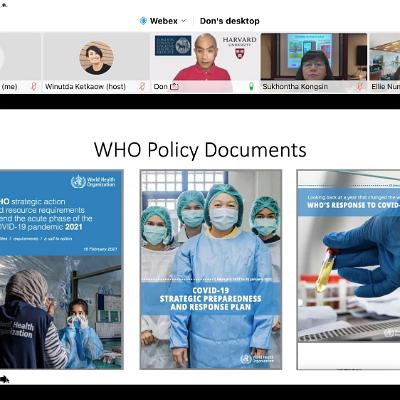
Task: Click muted mic icon beside Winutda Ketkaow
Action: (142, 87)
